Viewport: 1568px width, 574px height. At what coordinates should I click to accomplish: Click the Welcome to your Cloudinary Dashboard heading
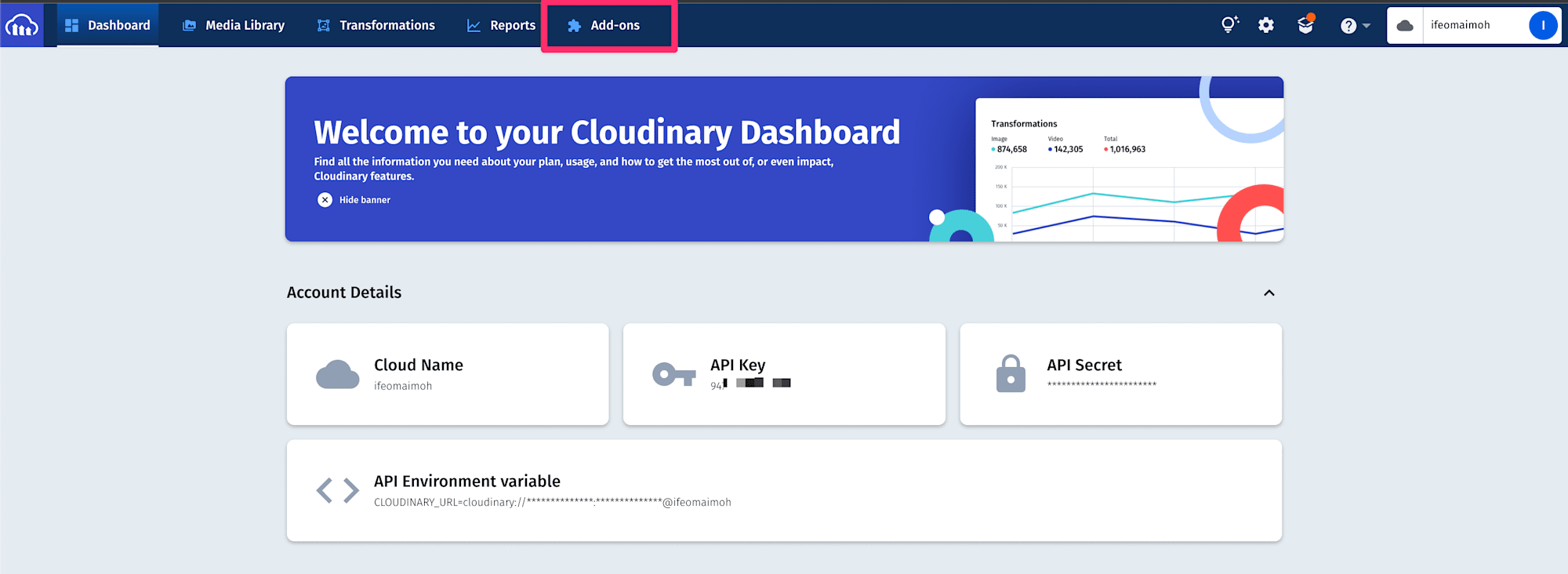pos(607,132)
